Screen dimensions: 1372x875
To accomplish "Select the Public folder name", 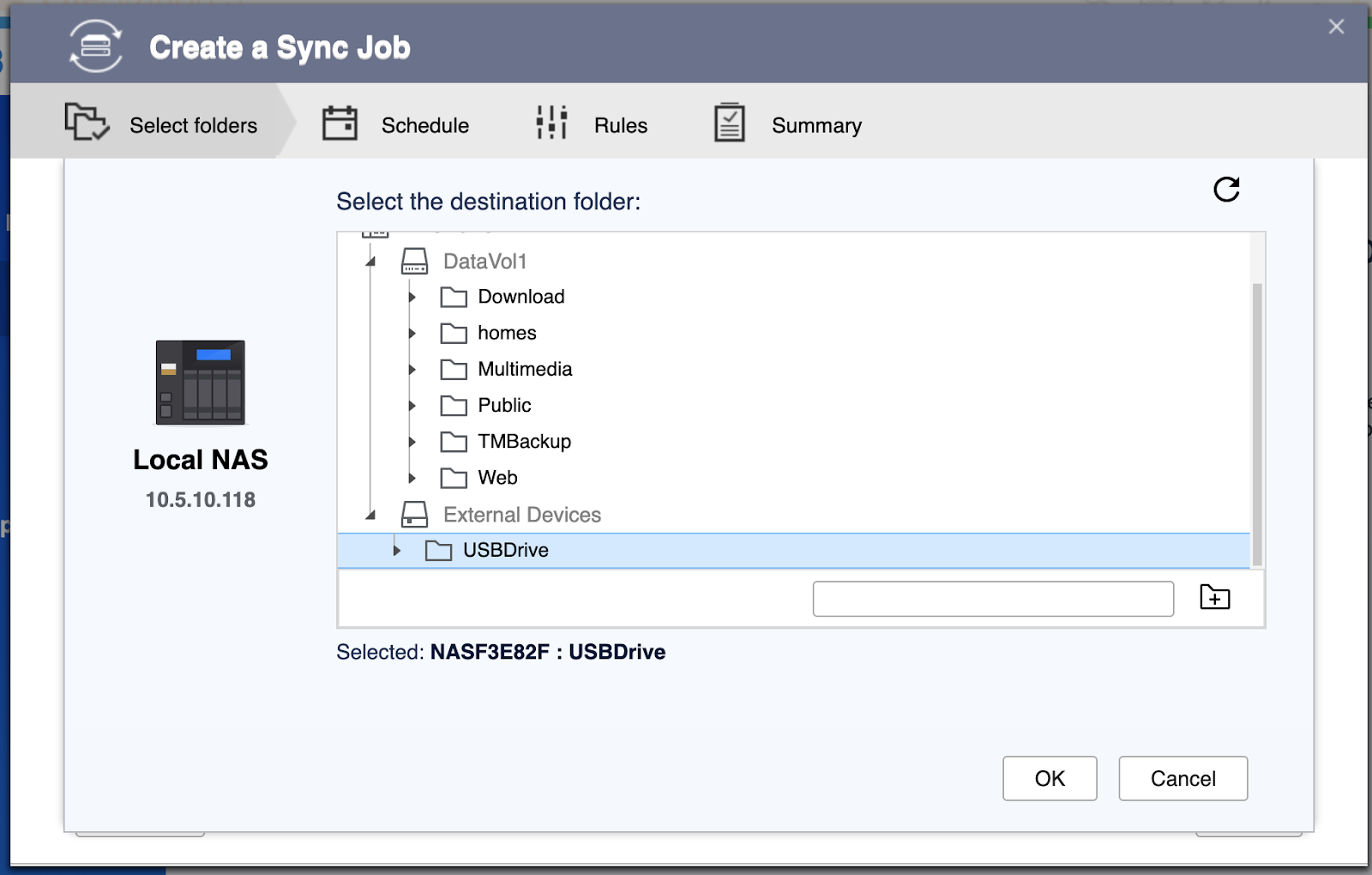I will coord(504,405).
